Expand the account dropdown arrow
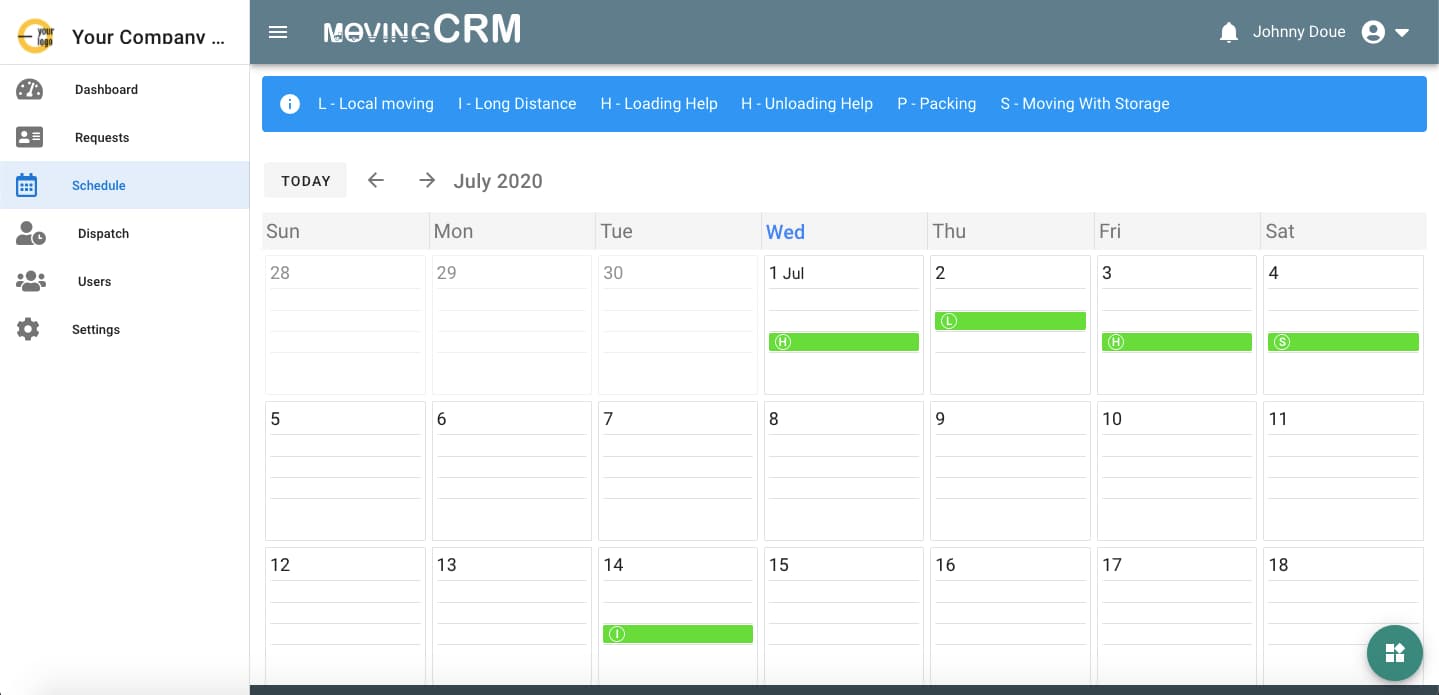 tap(1402, 32)
